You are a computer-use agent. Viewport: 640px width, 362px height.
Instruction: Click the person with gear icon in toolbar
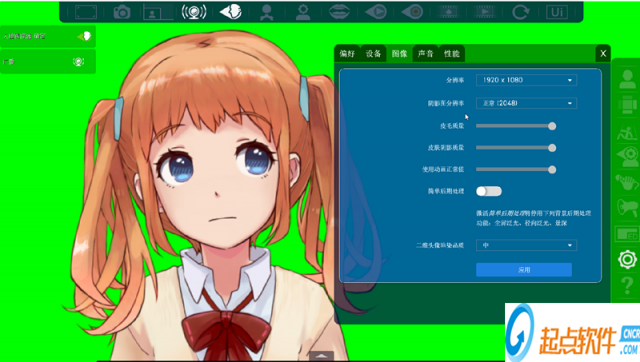coord(303,12)
